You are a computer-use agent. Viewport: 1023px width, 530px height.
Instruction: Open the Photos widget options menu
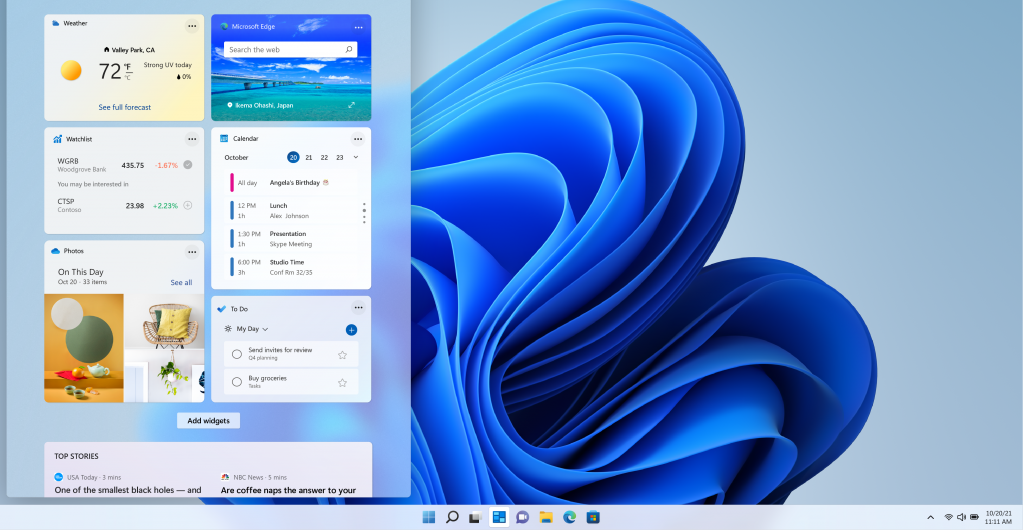[x=192, y=252]
